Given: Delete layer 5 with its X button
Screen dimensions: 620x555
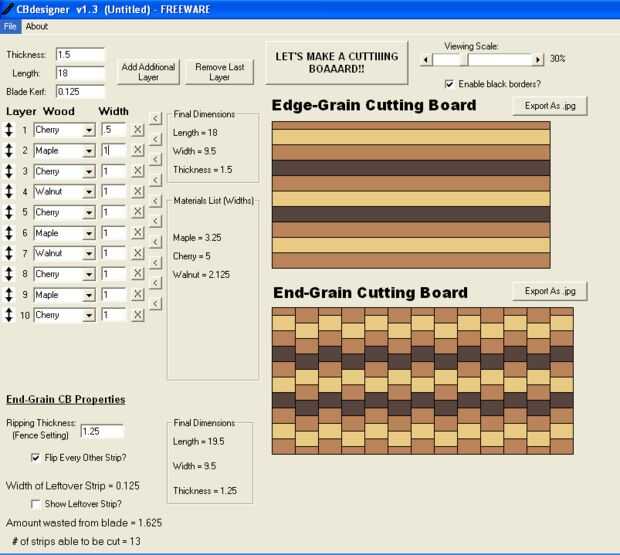Looking at the screenshot, I should click(x=138, y=212).
